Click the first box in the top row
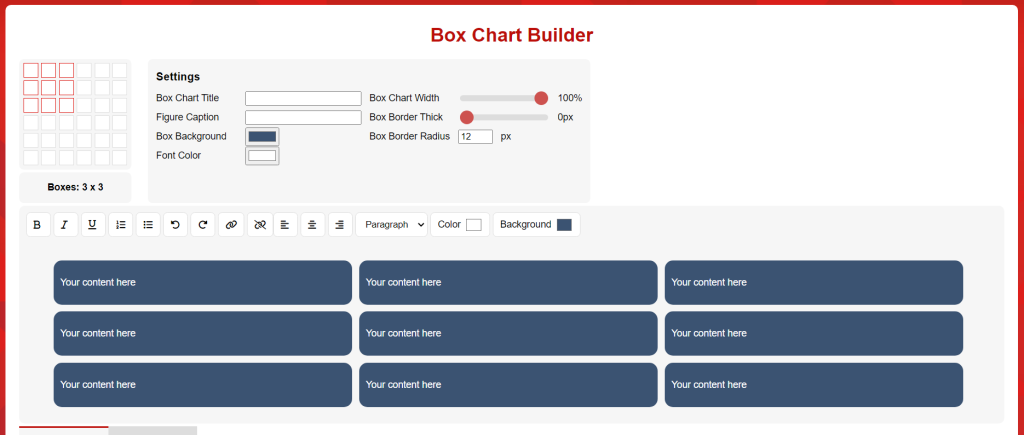 pyautogui.click(x=202, y=282)
